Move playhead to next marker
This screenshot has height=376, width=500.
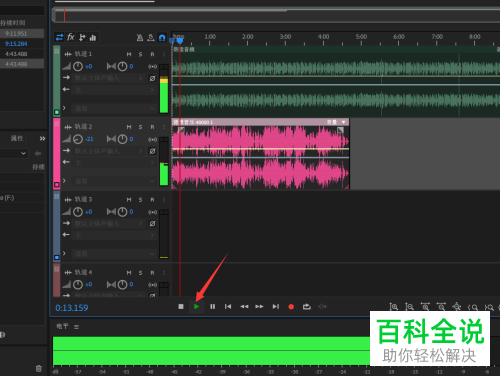tap(275, 306)
